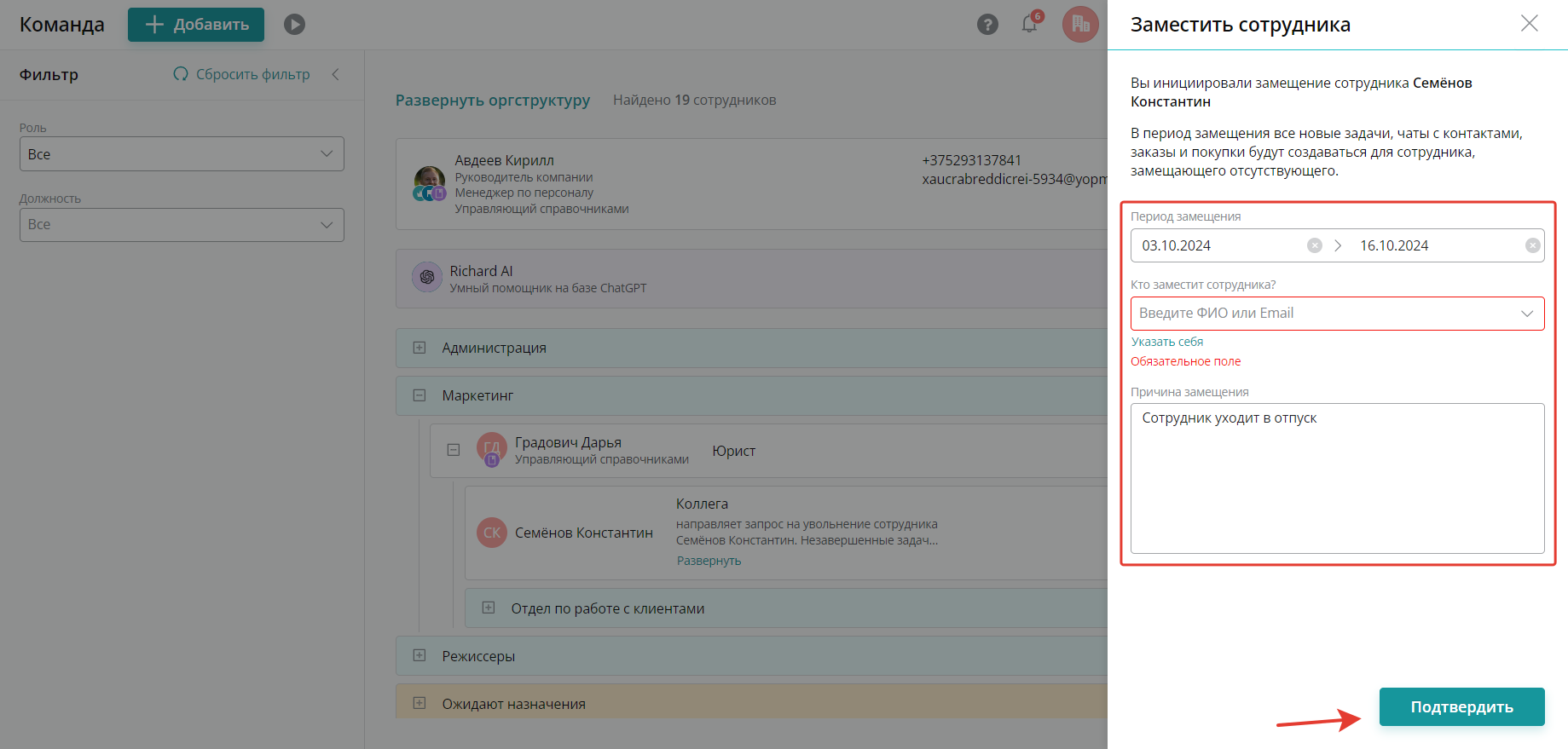Open the Должность dropdown
Screen dimensions: 1568x749
pyautogui.click(x=182, y=225)
